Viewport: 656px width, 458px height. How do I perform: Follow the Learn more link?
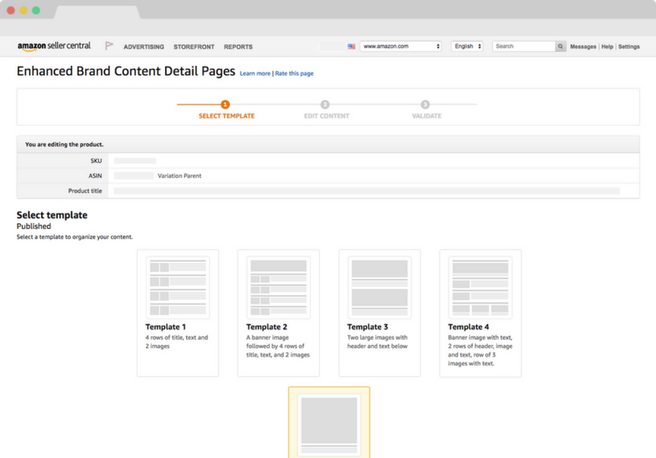click(x=255, y=74)
